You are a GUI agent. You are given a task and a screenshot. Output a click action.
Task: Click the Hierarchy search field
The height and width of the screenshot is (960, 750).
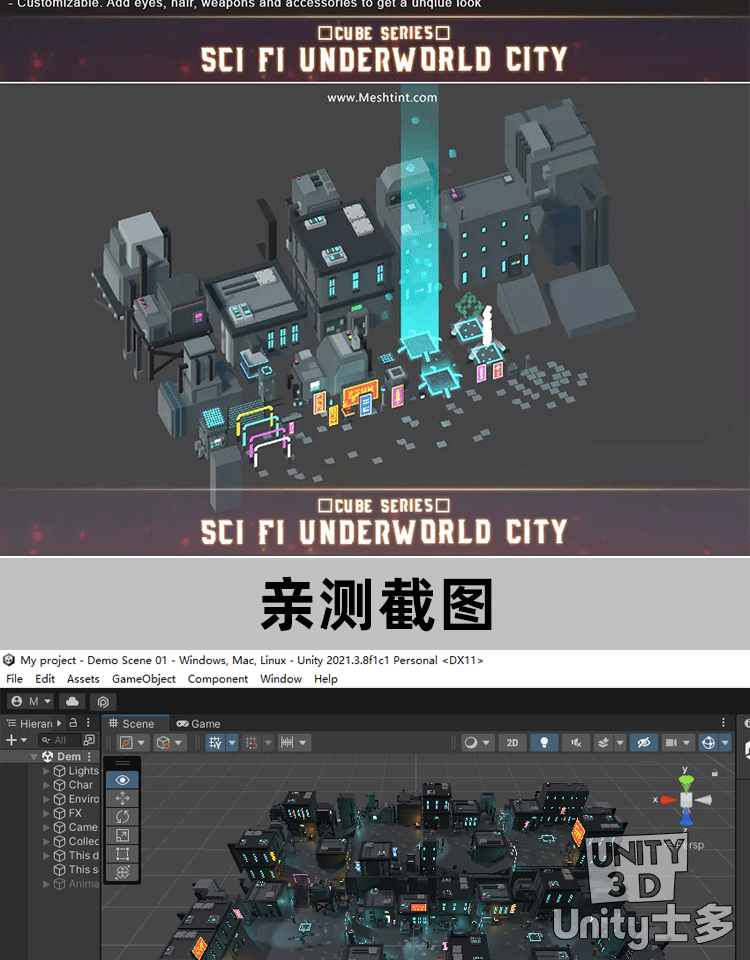(60, 740)
